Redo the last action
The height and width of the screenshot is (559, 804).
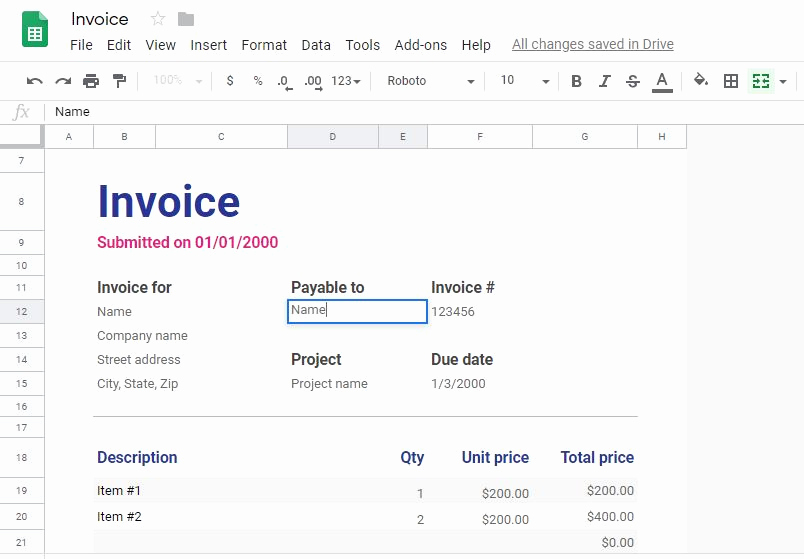tap(63, 81)
